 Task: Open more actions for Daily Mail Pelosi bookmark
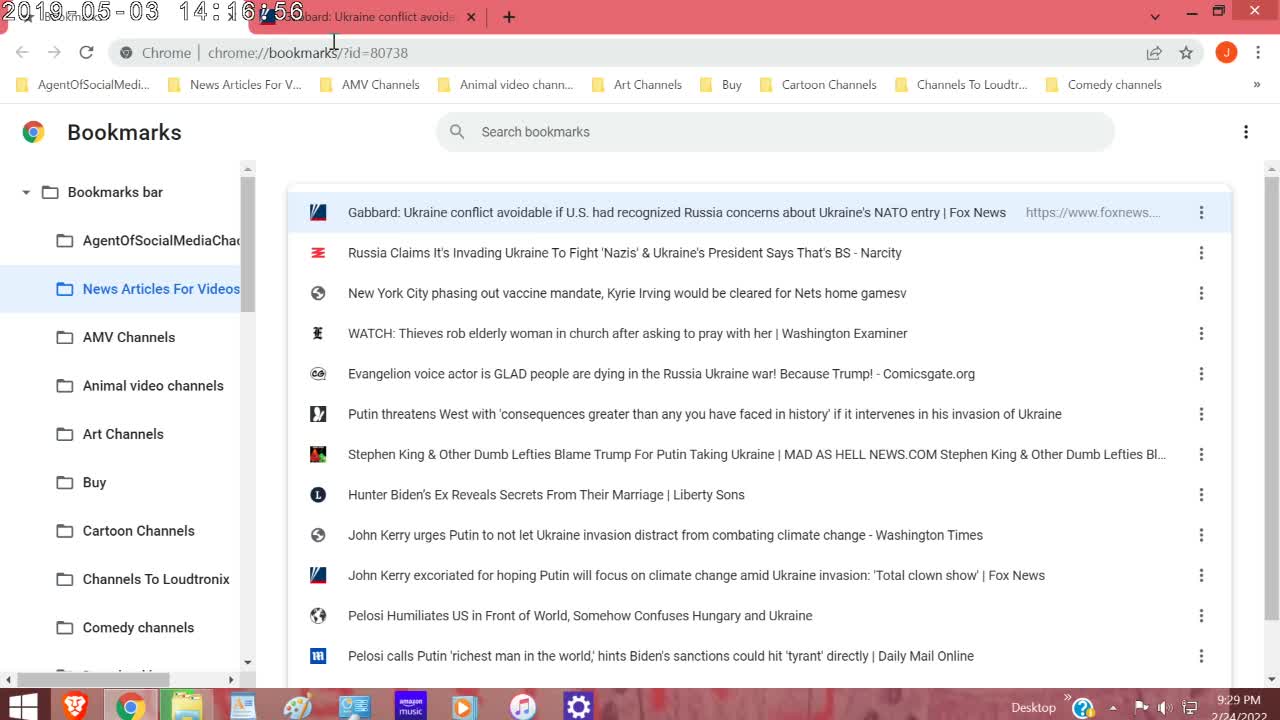[x=1201, y=656]
